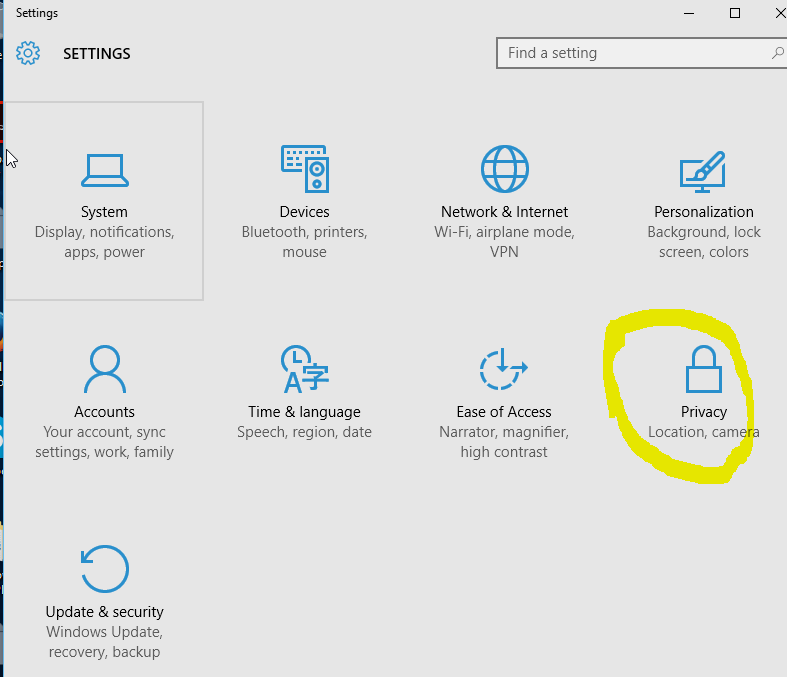Open the Personalization paintbrush icon
The image size is (787, 677).
pyautogui.click(x=703, y=172)
